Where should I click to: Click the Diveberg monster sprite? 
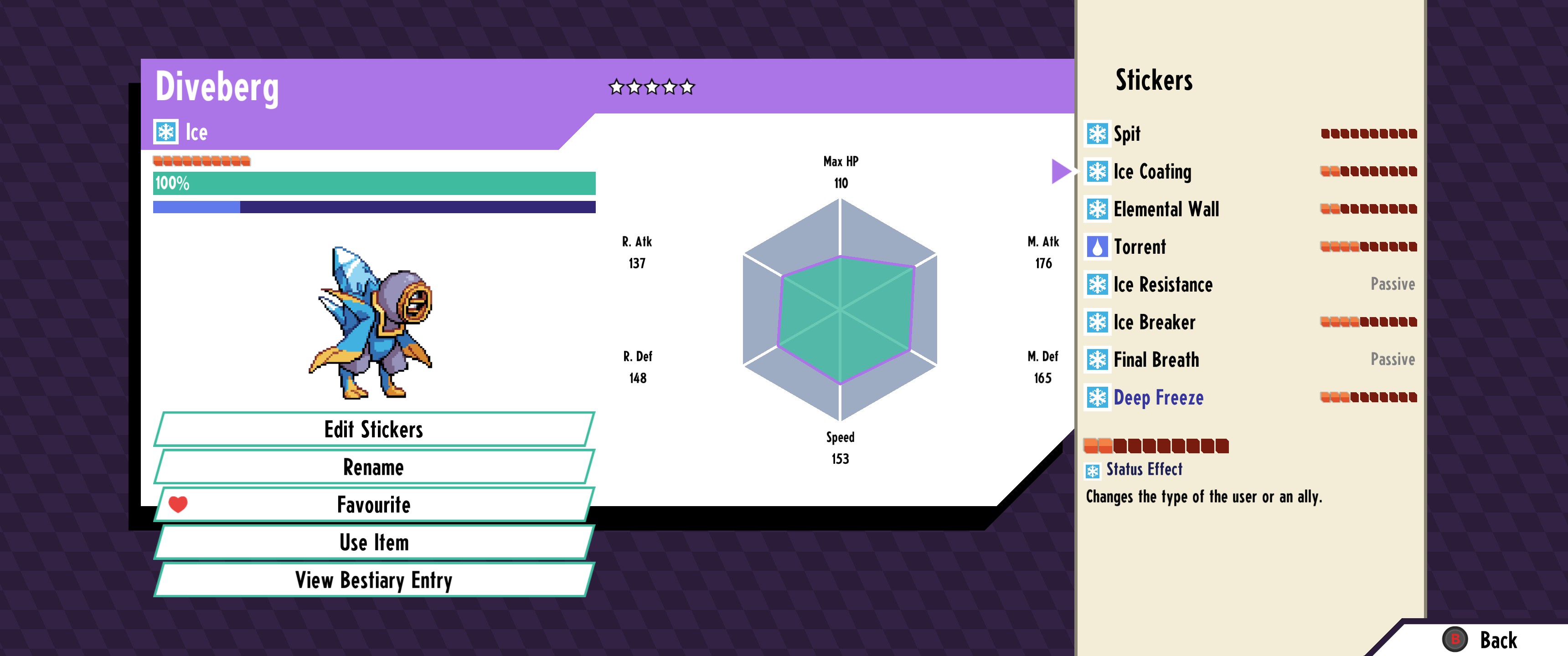click(x=372, y=323)
